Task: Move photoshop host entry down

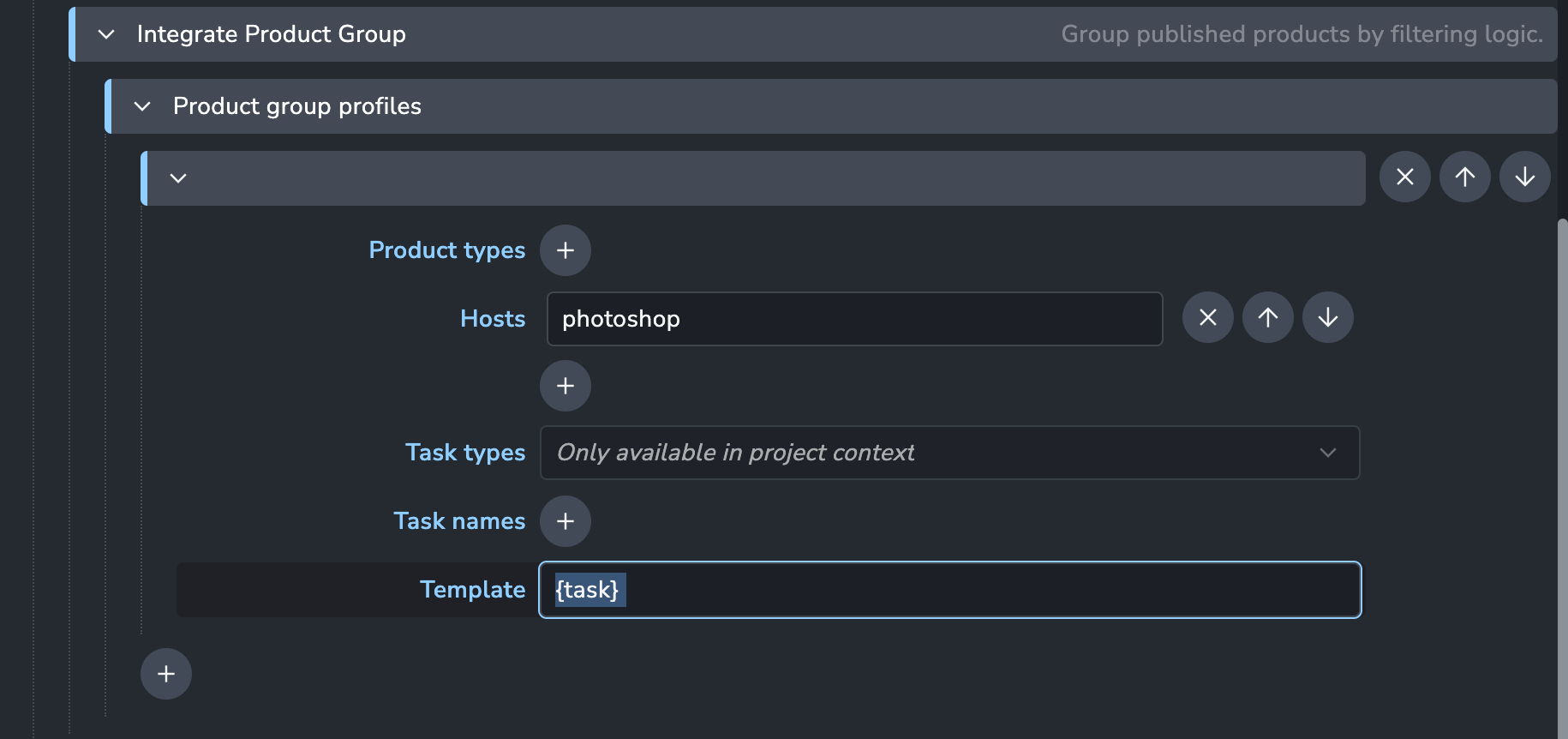Action: tap(1327, 317)
